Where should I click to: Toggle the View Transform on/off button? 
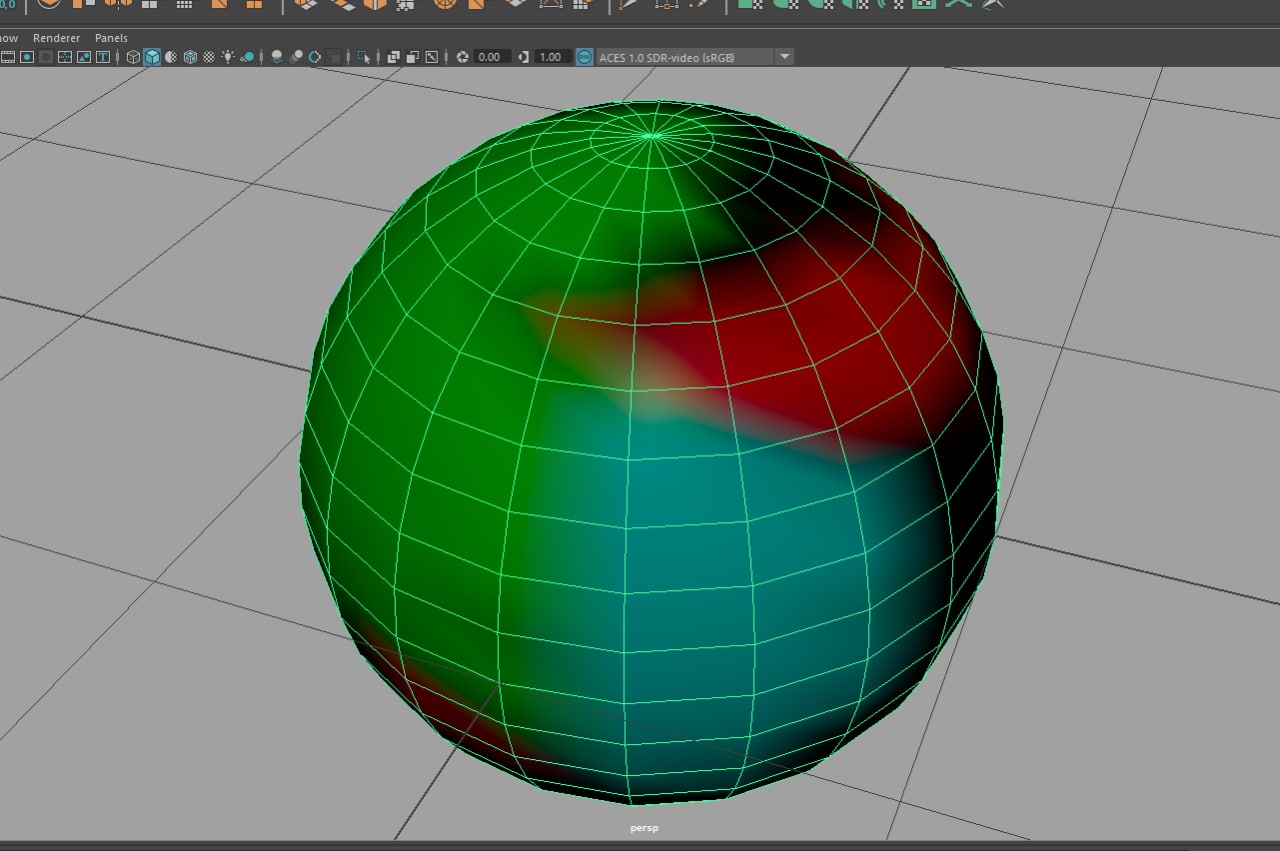584,57
